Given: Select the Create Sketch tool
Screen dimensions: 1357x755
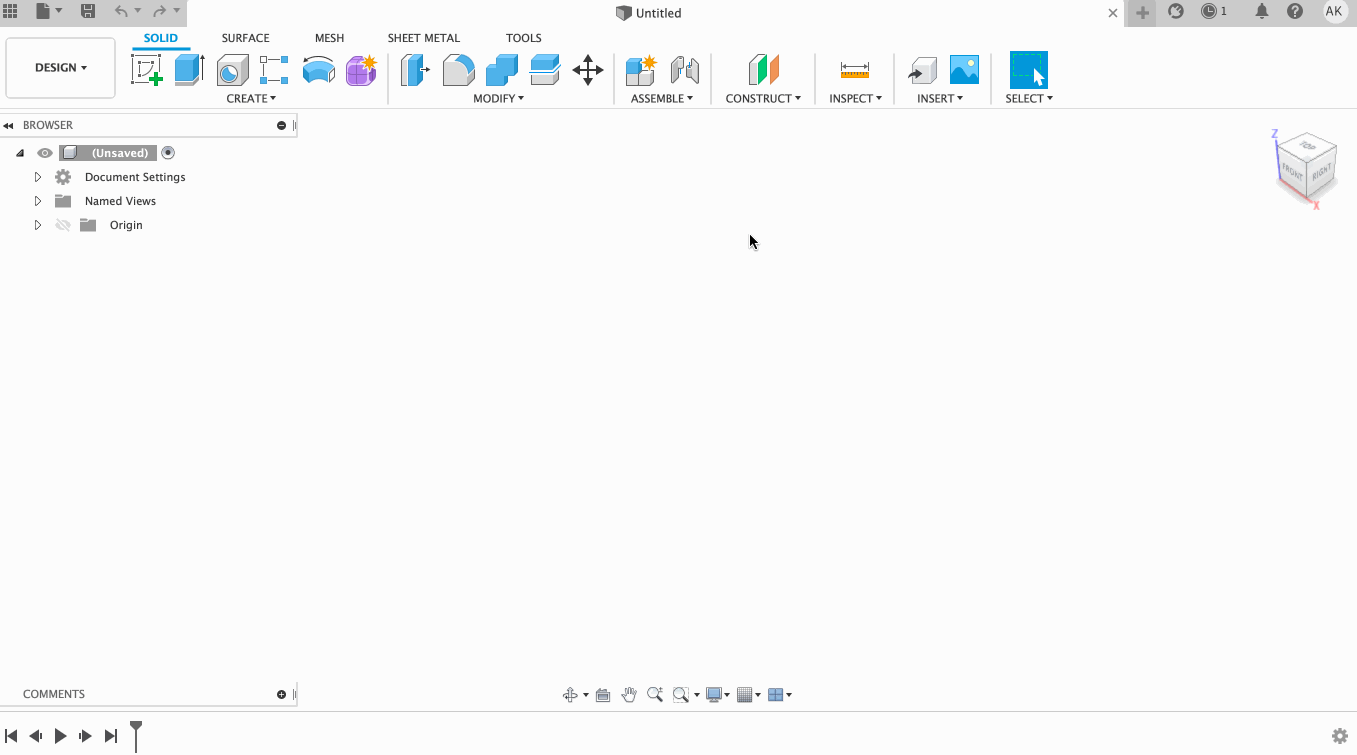Looking at the screenshot, I should tap(147, 69).
